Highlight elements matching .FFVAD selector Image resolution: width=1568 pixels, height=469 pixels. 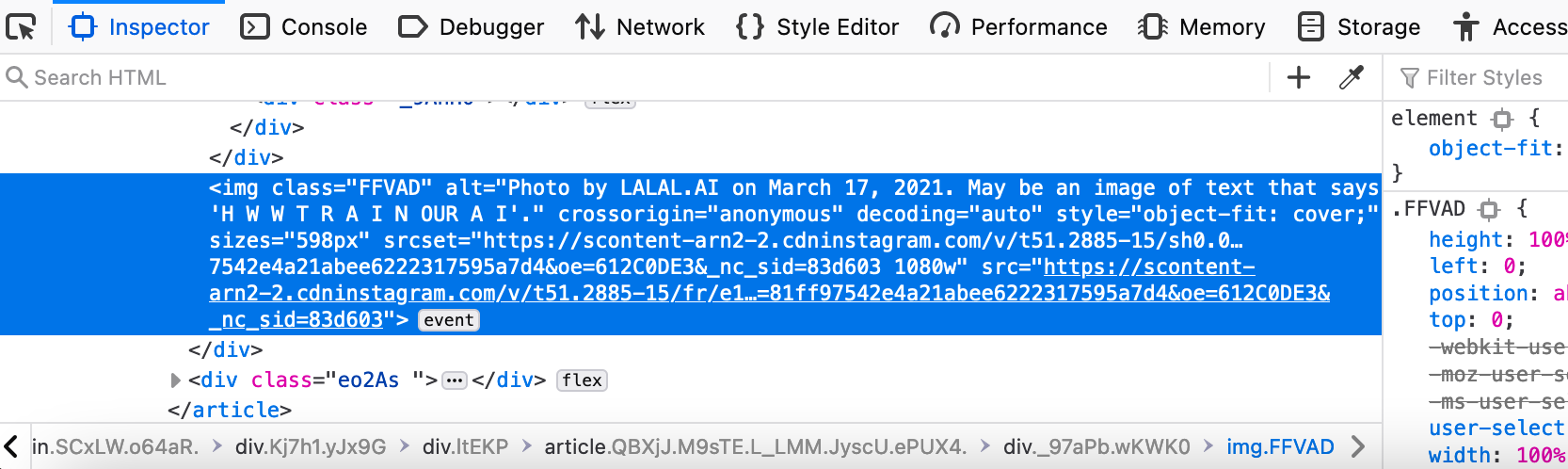tap(1489, 209)
